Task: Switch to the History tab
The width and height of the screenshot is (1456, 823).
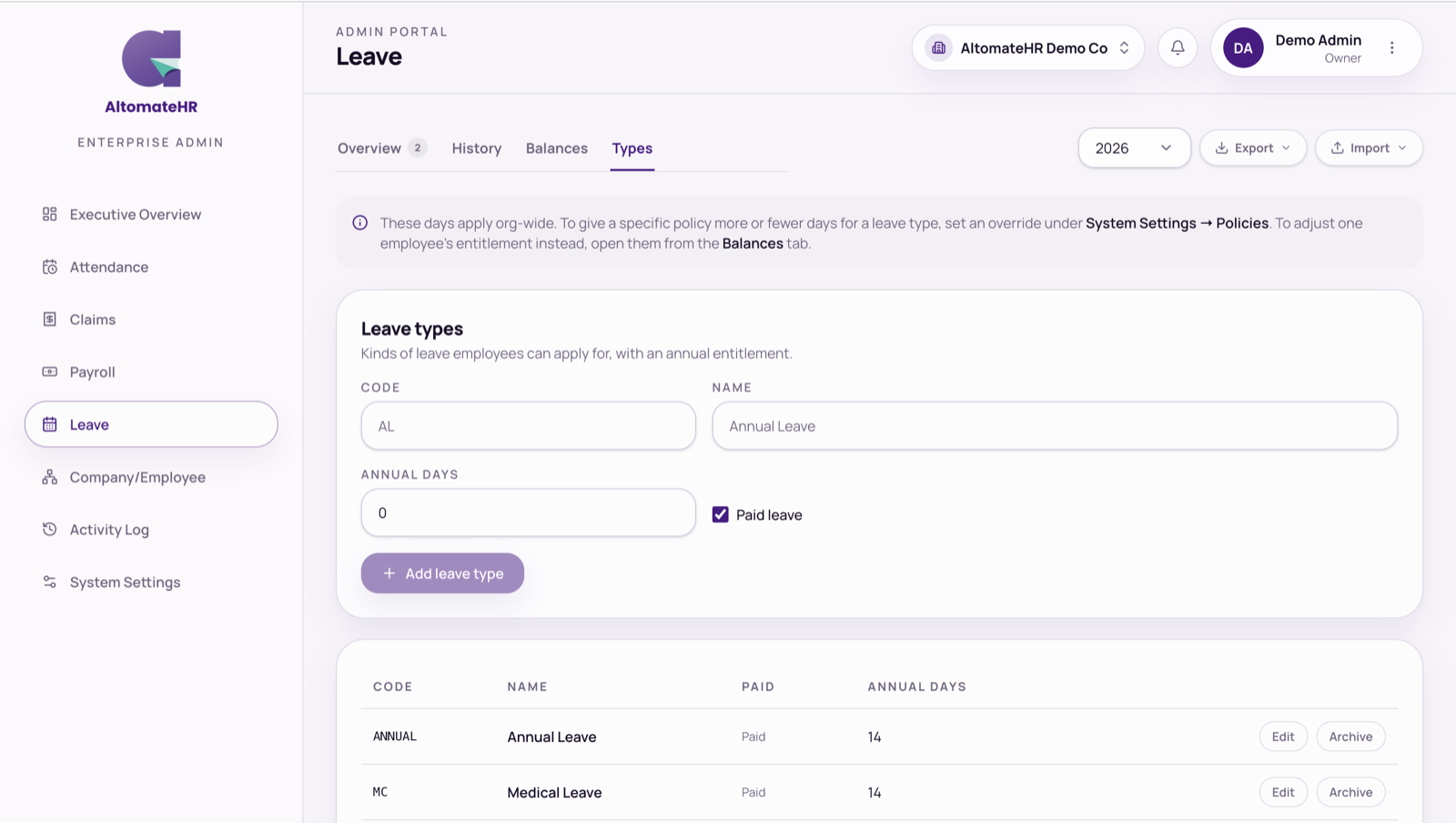Action: tap(477, 148)
